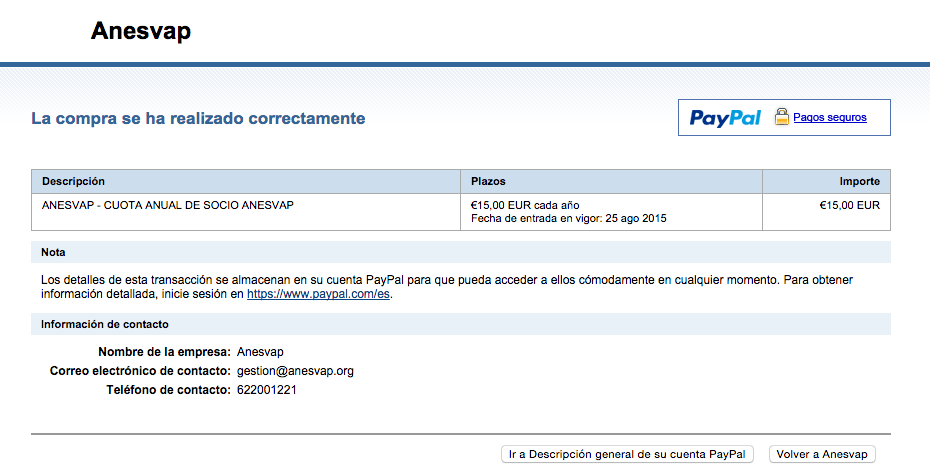Click the effective date 25 ago 2015

tap(635, 218)
